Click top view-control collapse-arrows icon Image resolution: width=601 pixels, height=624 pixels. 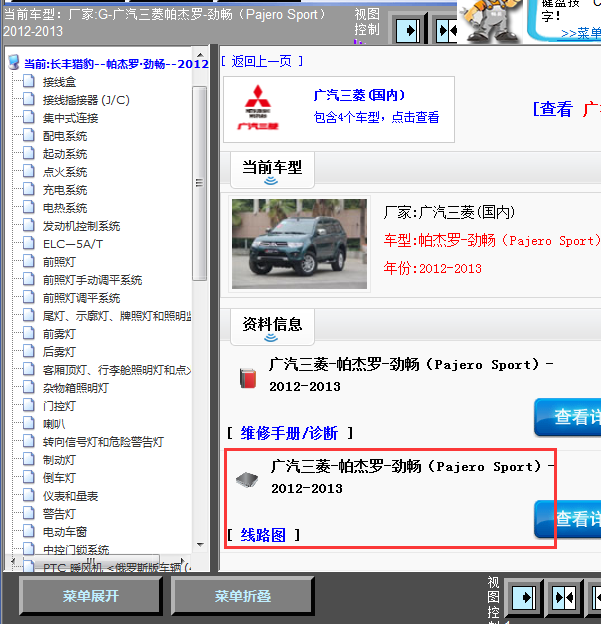(x=446, y=30)
